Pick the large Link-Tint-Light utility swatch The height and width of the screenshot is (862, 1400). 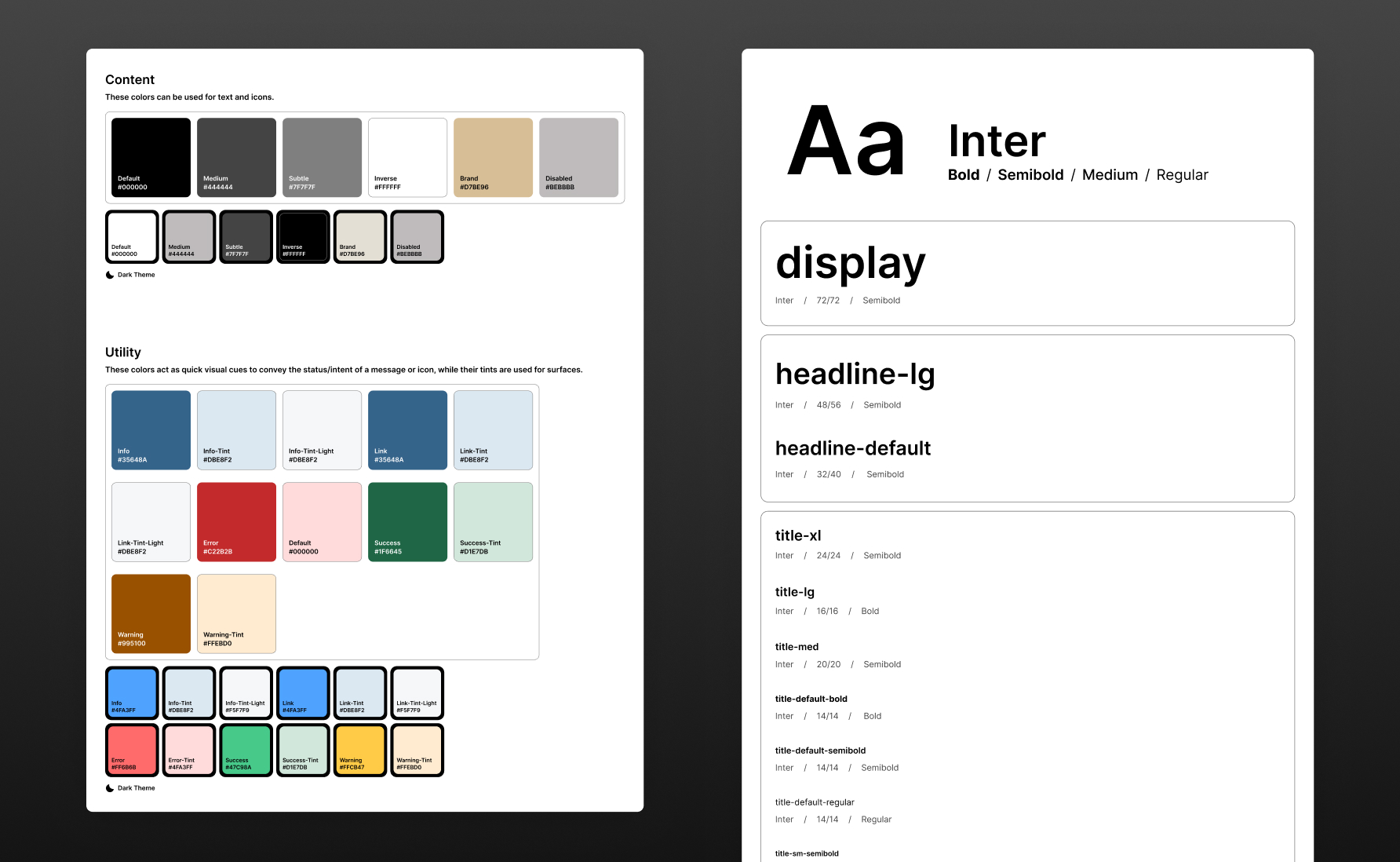pyautogui.click(x=151, y=522)
